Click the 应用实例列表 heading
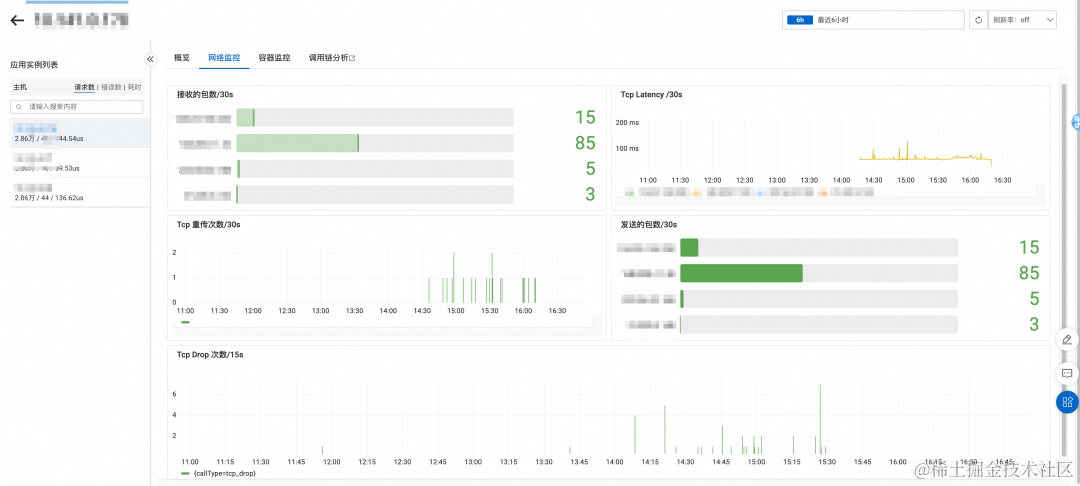Image resolution: width=1080 pixels, height=486 pixels. pyautogui.click(x=34, y=65)
